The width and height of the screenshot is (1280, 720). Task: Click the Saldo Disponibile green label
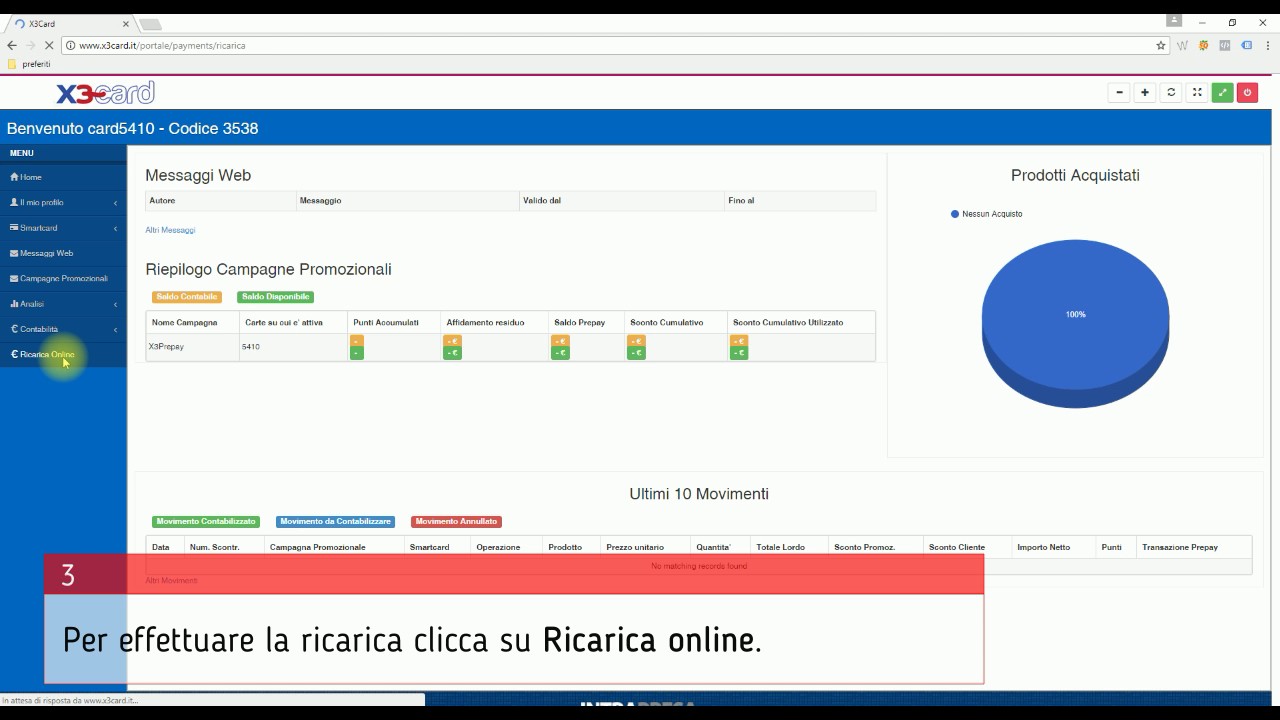click(x=275, y=297)
